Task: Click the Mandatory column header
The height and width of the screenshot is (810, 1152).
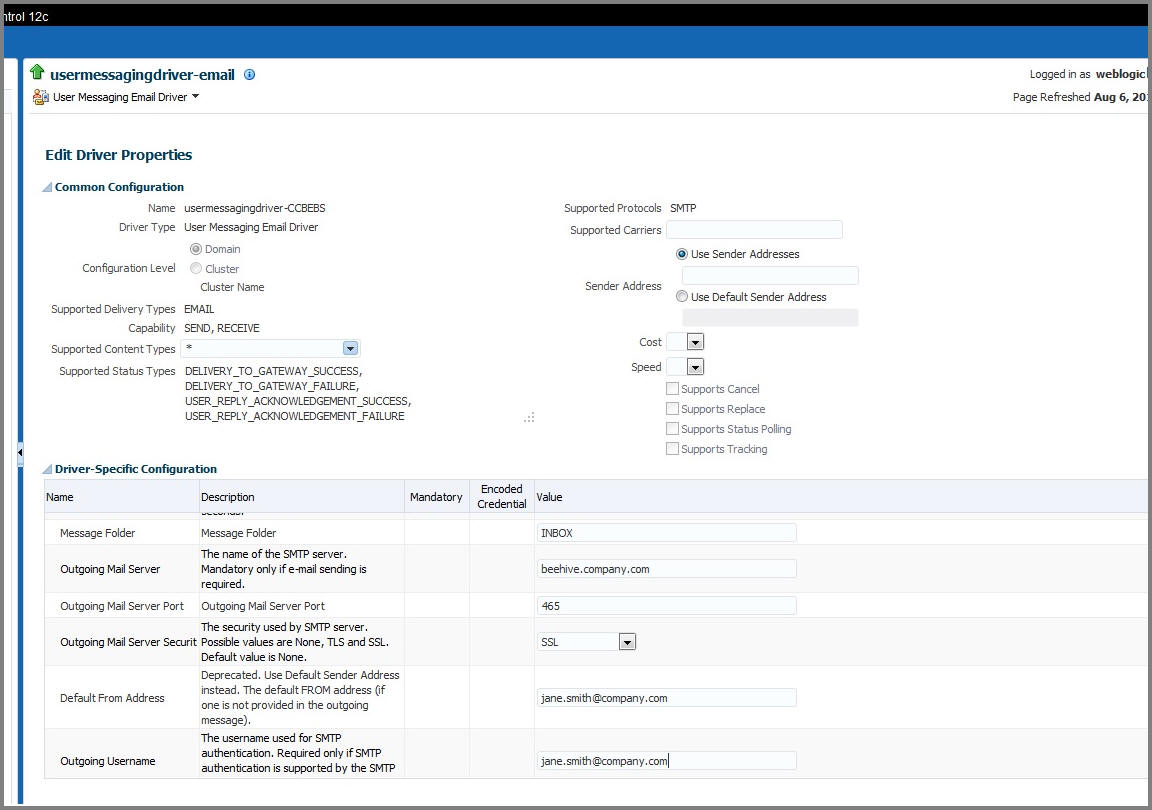Action: coord(436,497)
